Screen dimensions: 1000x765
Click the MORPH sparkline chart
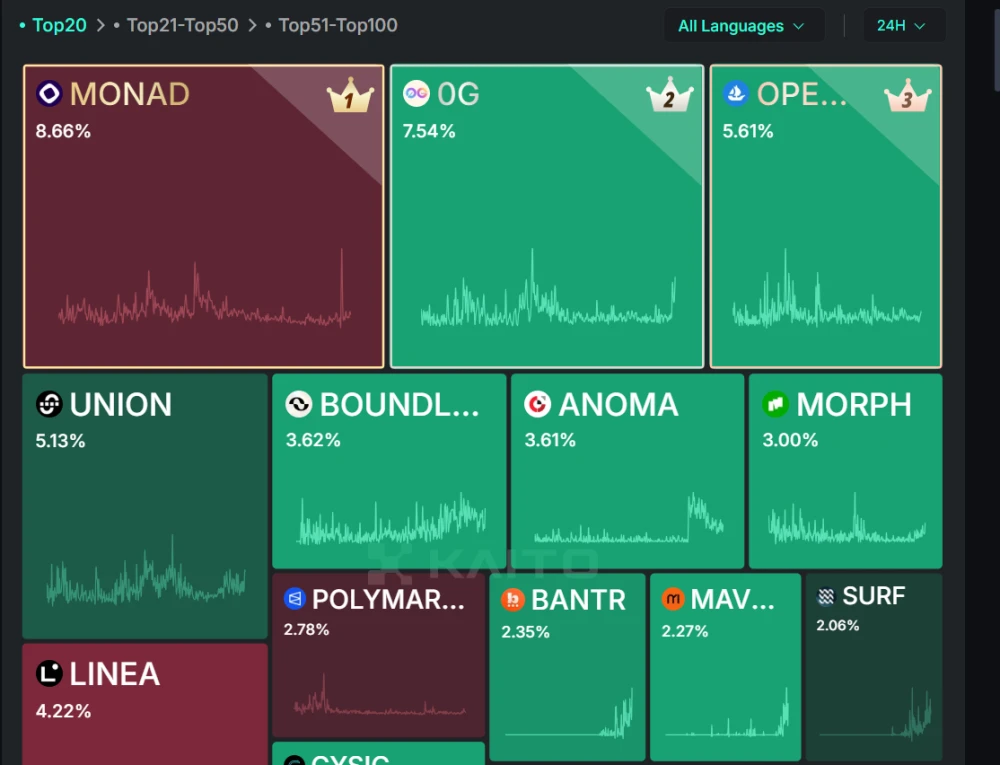click(x=847, y=518)
